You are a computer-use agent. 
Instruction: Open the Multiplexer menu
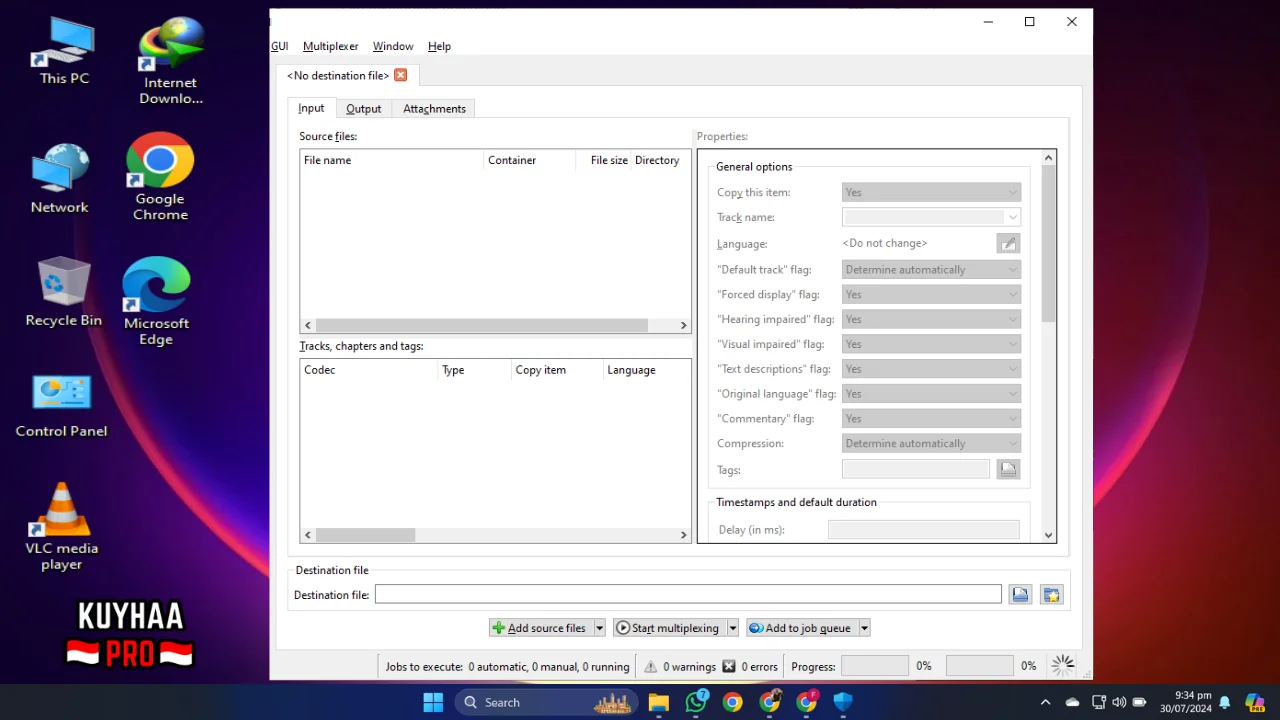[330, 46]
